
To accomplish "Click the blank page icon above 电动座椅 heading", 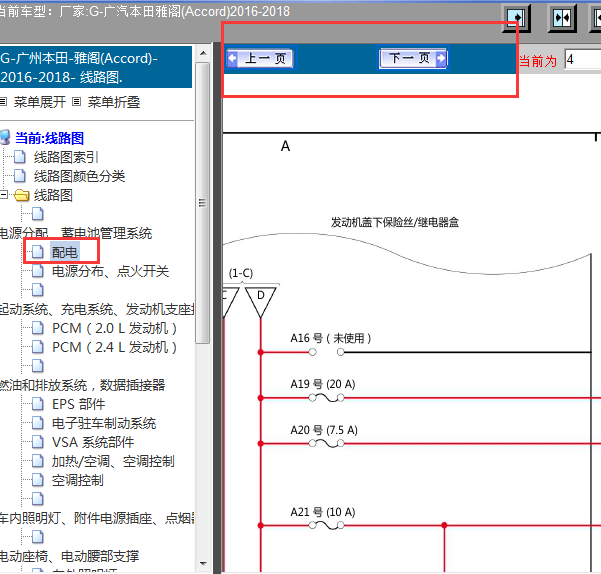I will (38, 537).
